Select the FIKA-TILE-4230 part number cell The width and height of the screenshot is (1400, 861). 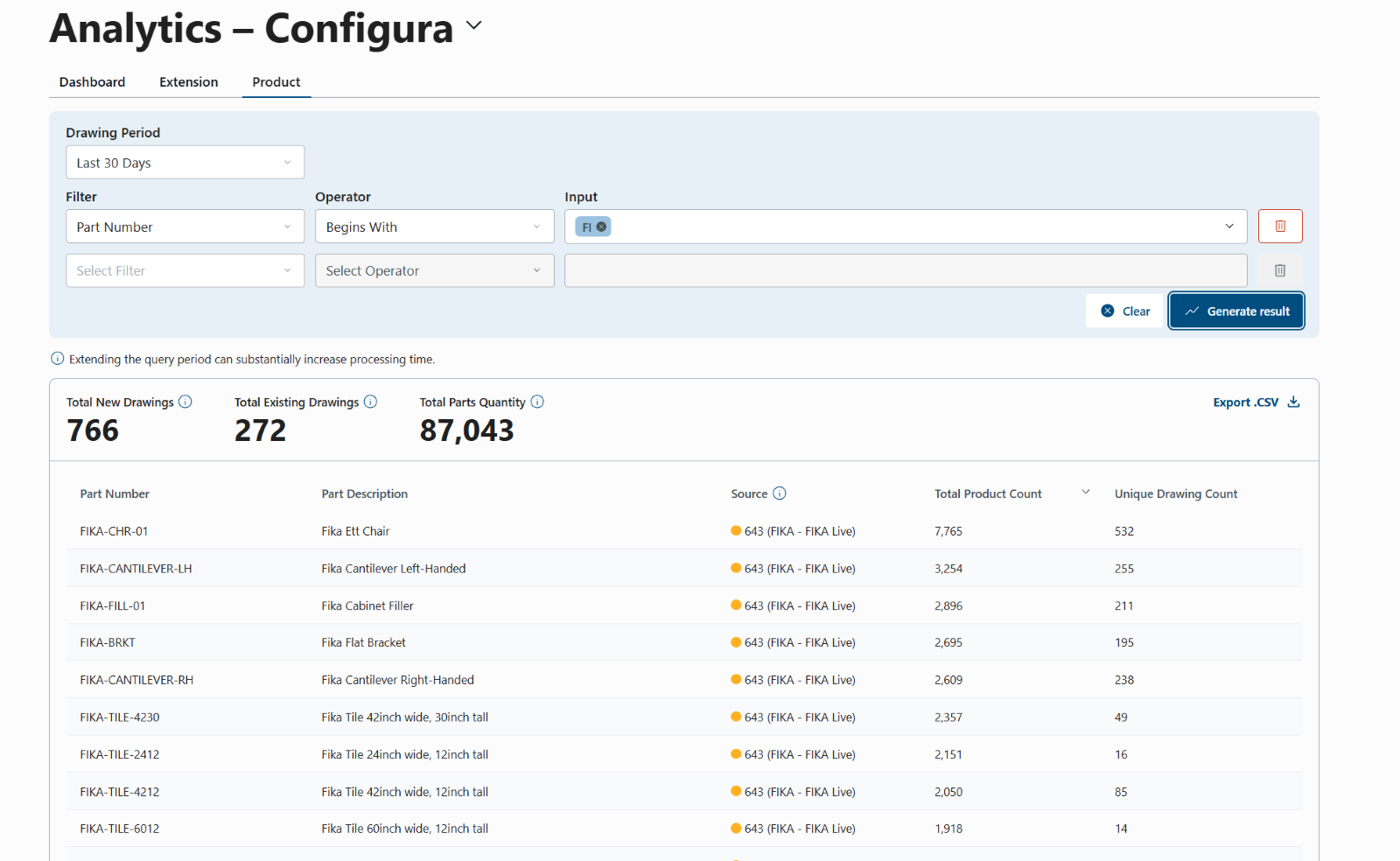click(120, 717)
